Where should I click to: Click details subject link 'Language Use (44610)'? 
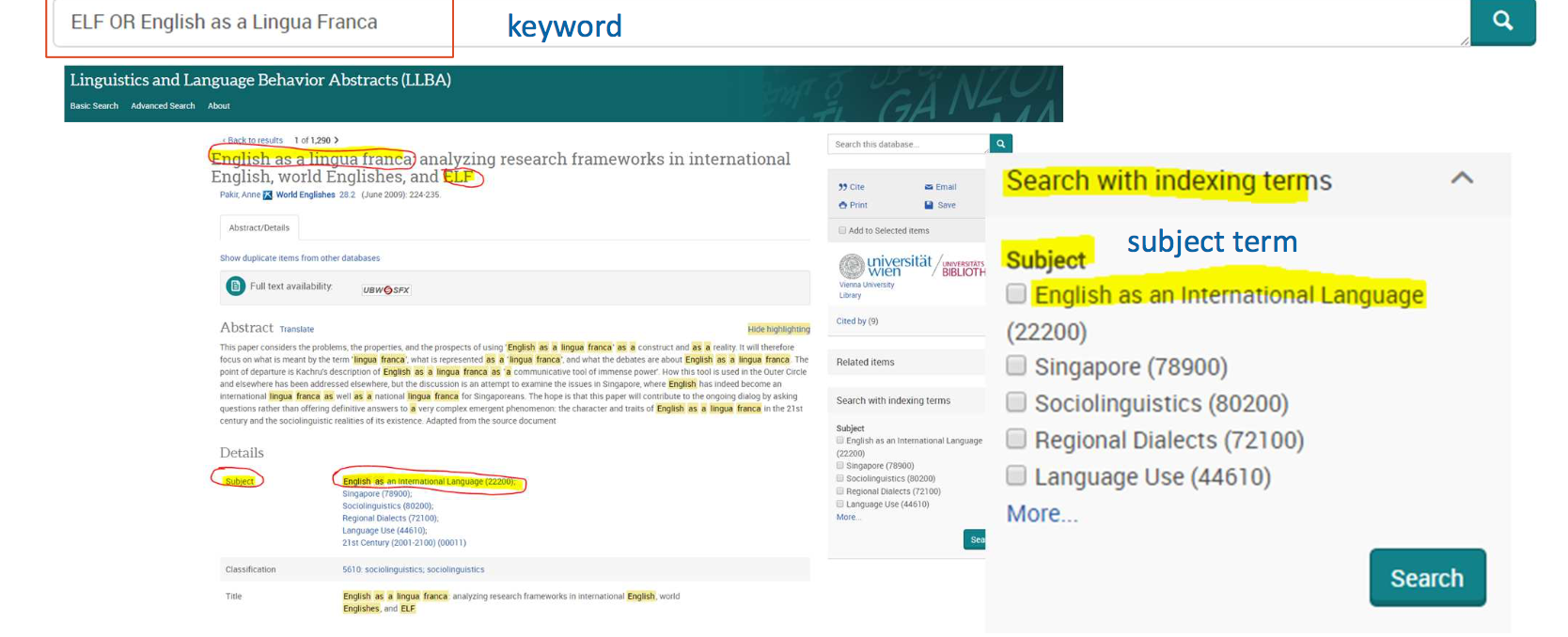pos(384,530)
